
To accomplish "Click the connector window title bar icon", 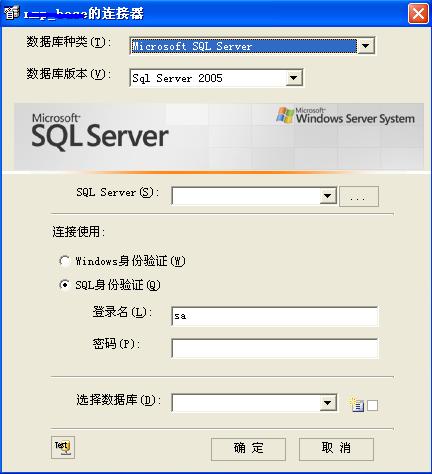I will click(12, 13).
